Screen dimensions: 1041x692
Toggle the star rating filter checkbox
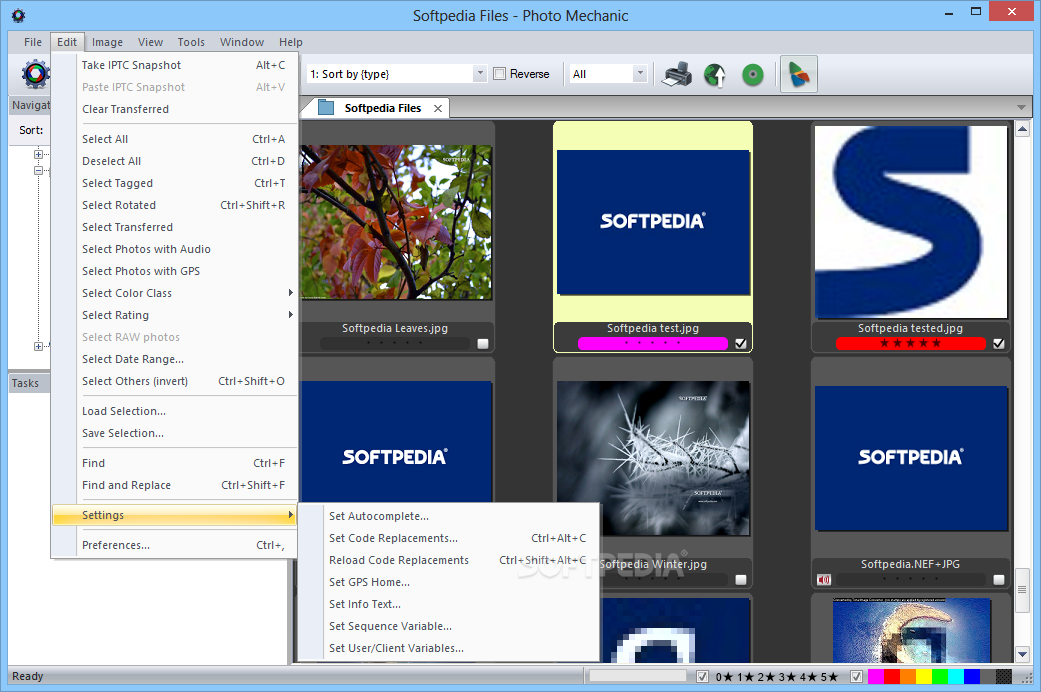tap(702, 677)
